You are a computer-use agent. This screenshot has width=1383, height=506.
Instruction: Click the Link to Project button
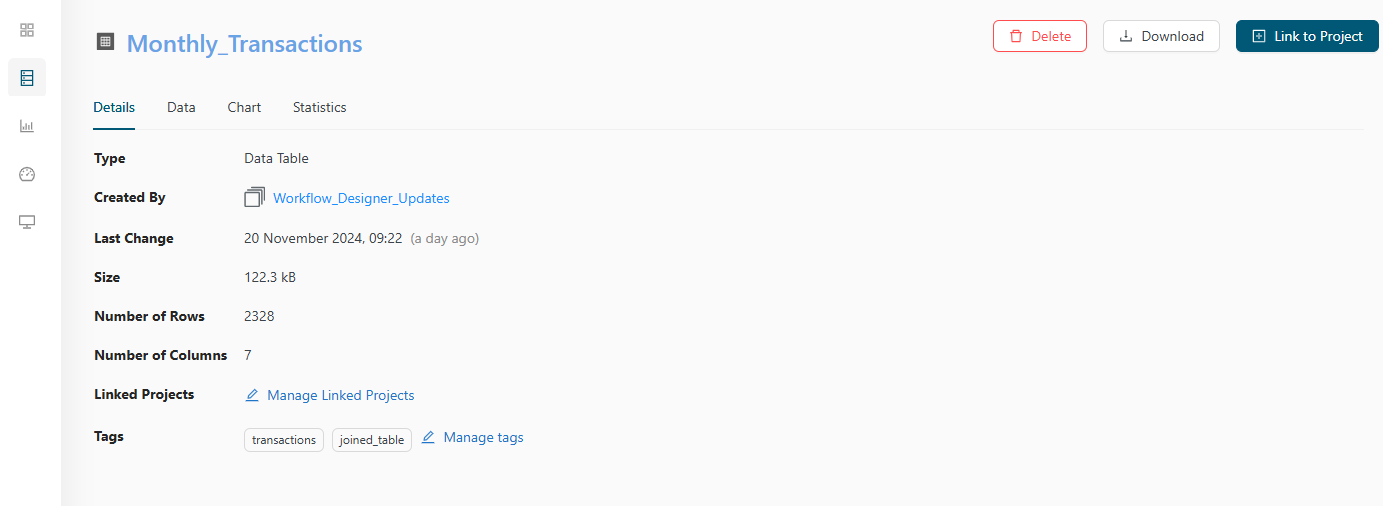(x=1307, y=36)
